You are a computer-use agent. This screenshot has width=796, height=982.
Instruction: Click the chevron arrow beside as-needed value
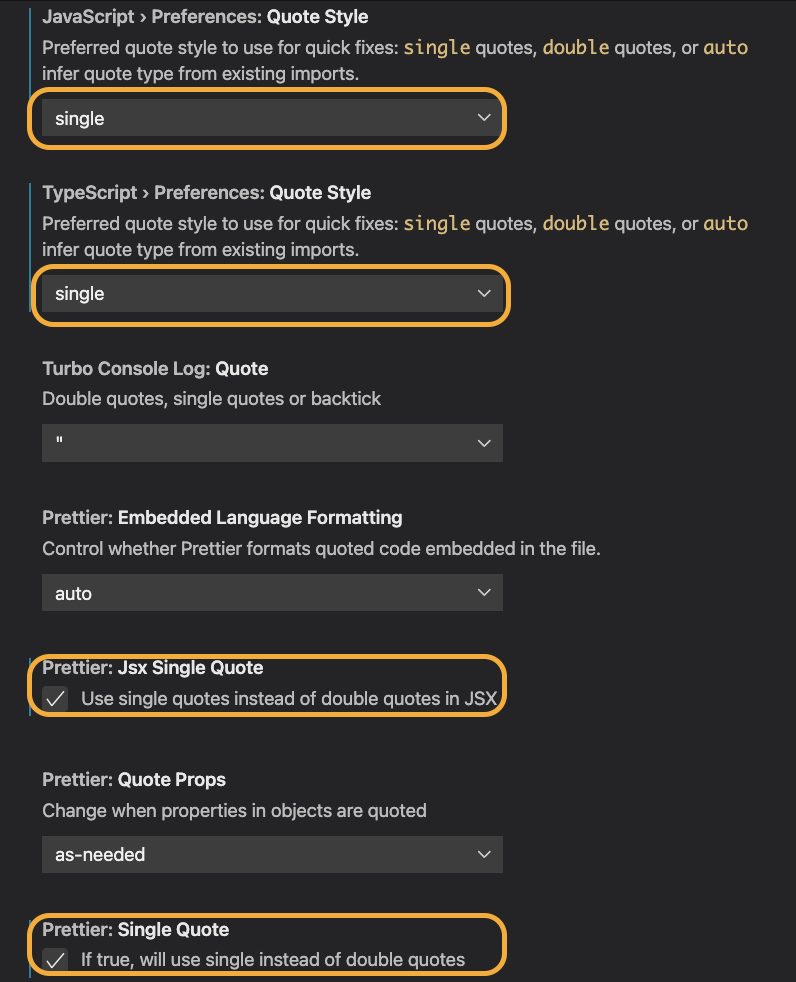tap(484, 854)
